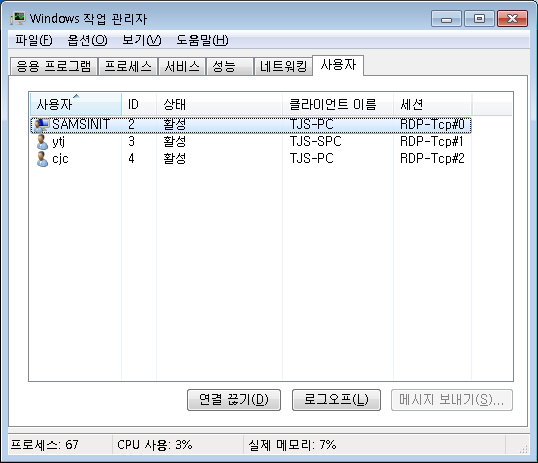The height and width of the screenshot is (463, 538).
Task: Click TJS-PC client in cjc row
Action: 312,159
